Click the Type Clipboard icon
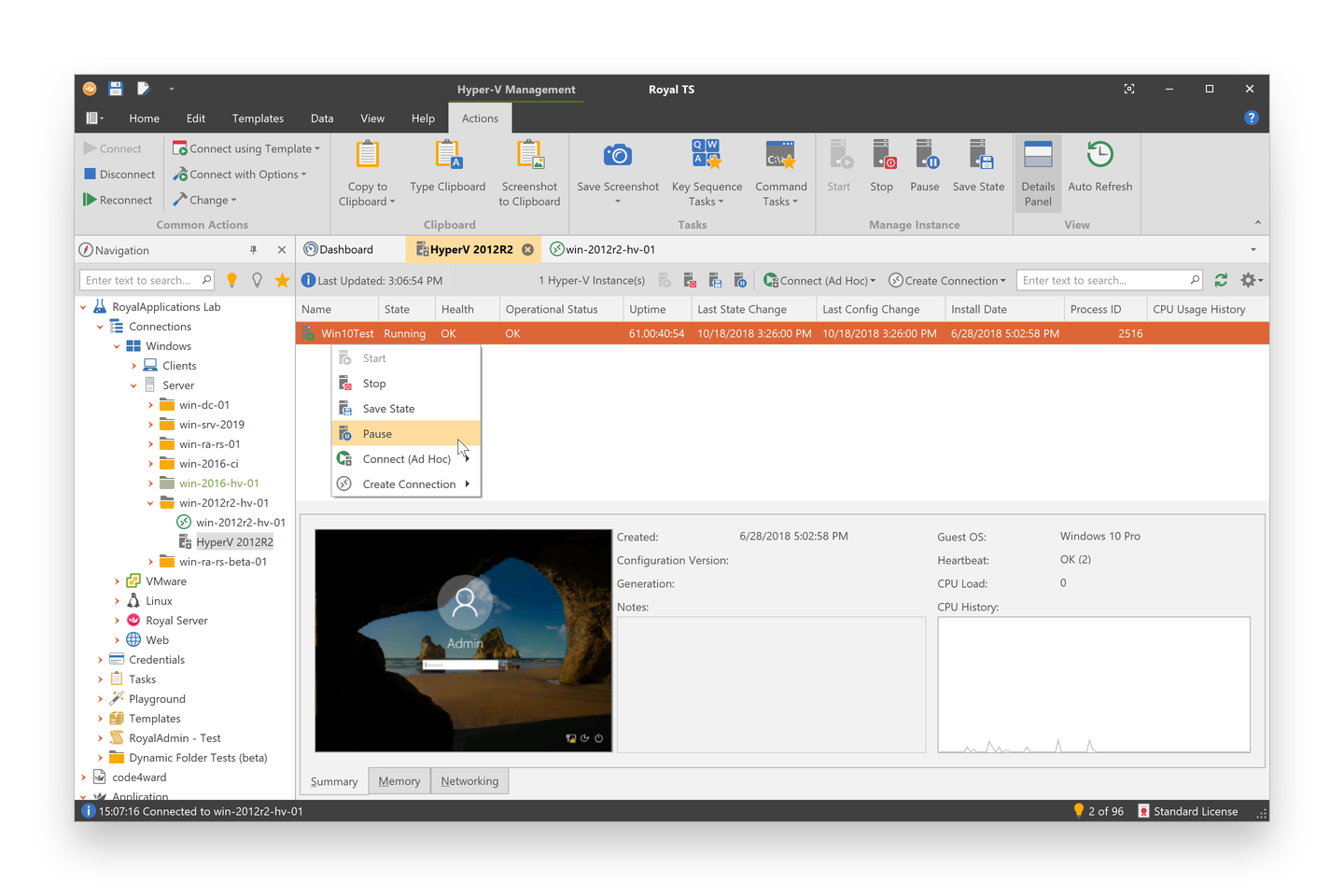This screenshot has width=1344, height=896. pyautogui.click(x=447, y=156)
